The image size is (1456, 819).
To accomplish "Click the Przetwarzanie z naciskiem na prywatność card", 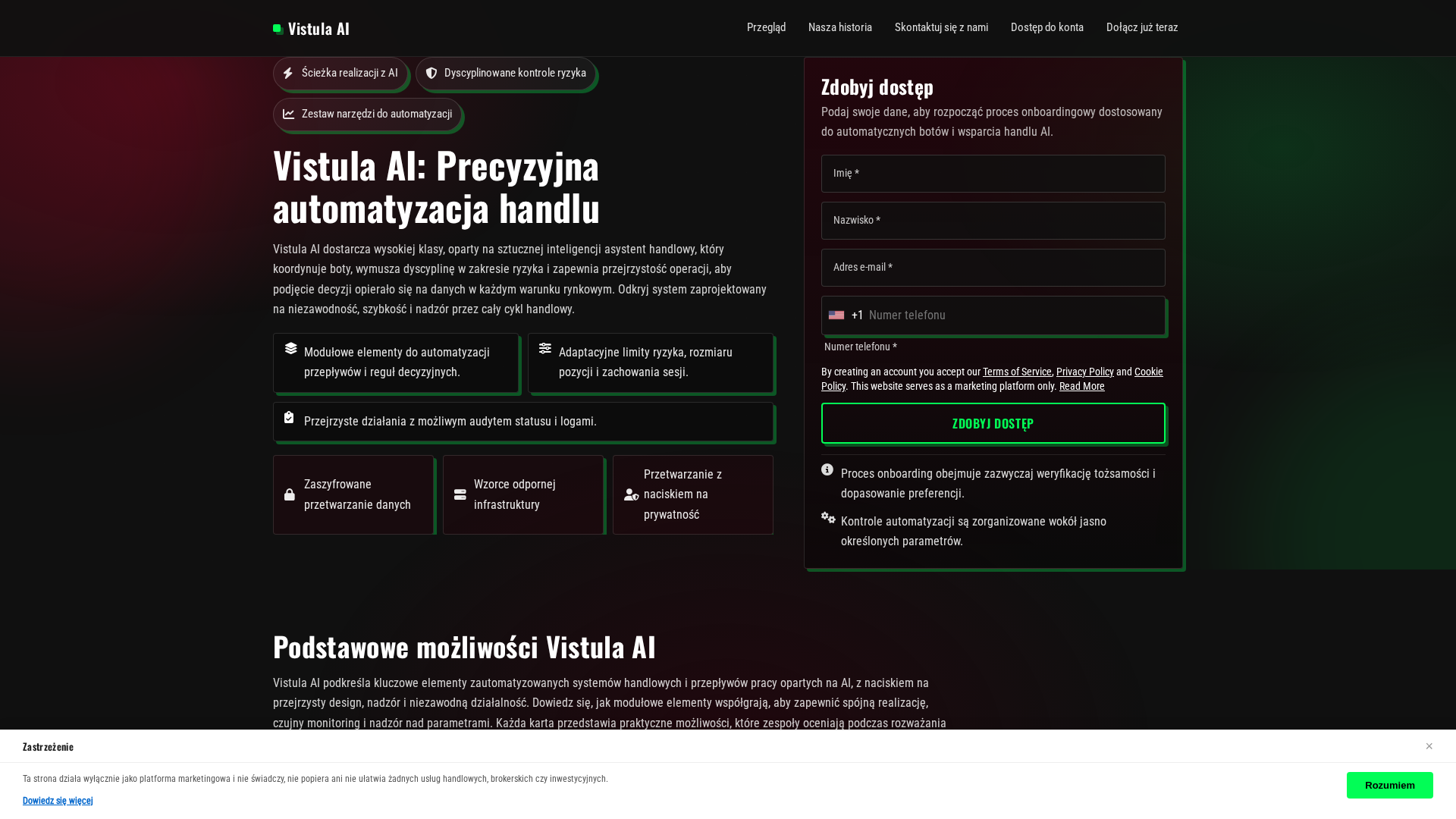I will coord(693,494).
